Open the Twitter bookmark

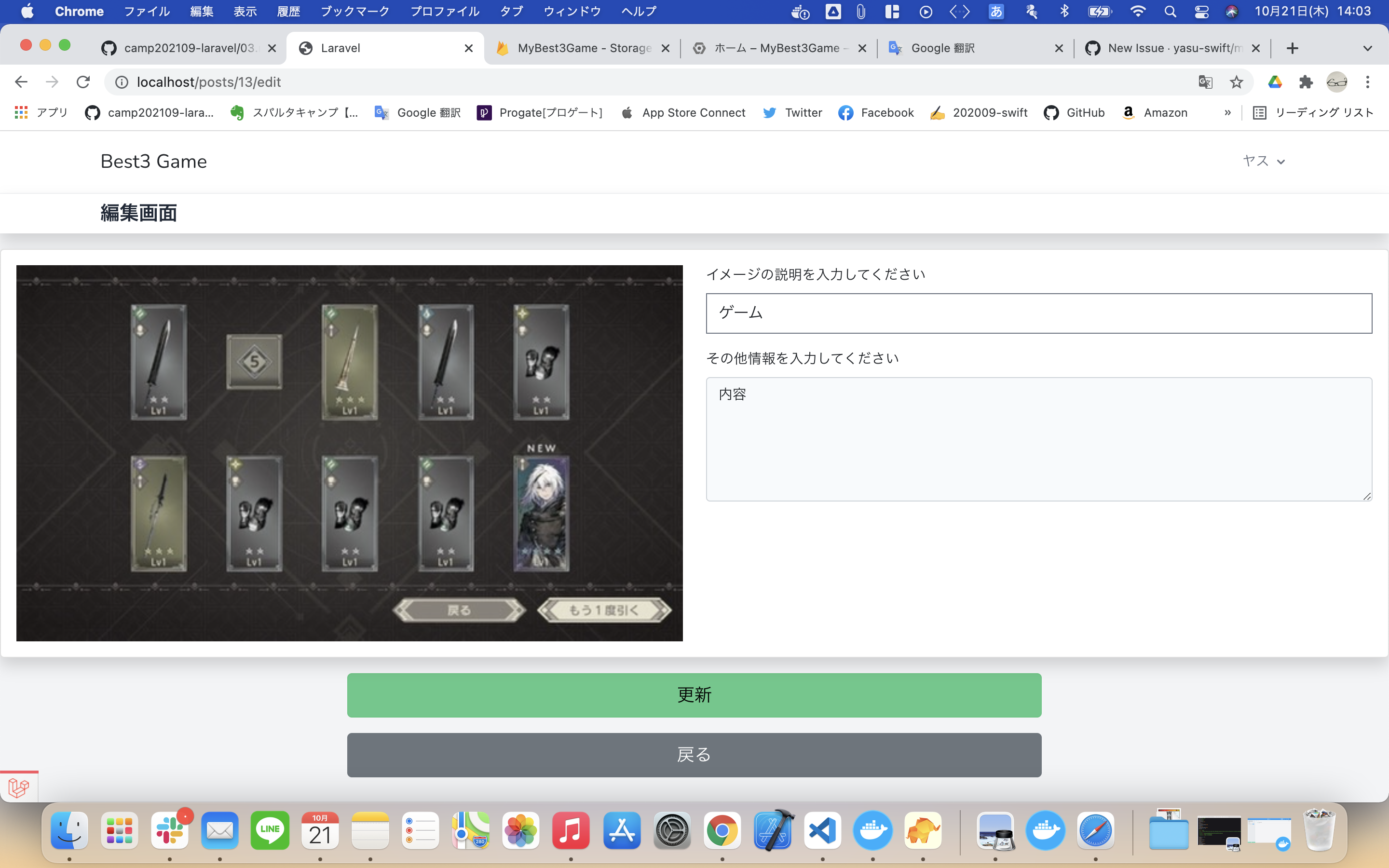(793, 112)
